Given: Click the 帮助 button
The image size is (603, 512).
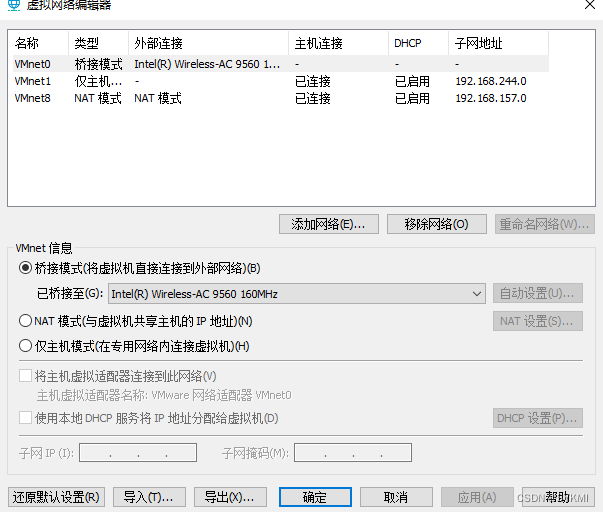Looking at the screenshot, I should [x=558, y=497].
